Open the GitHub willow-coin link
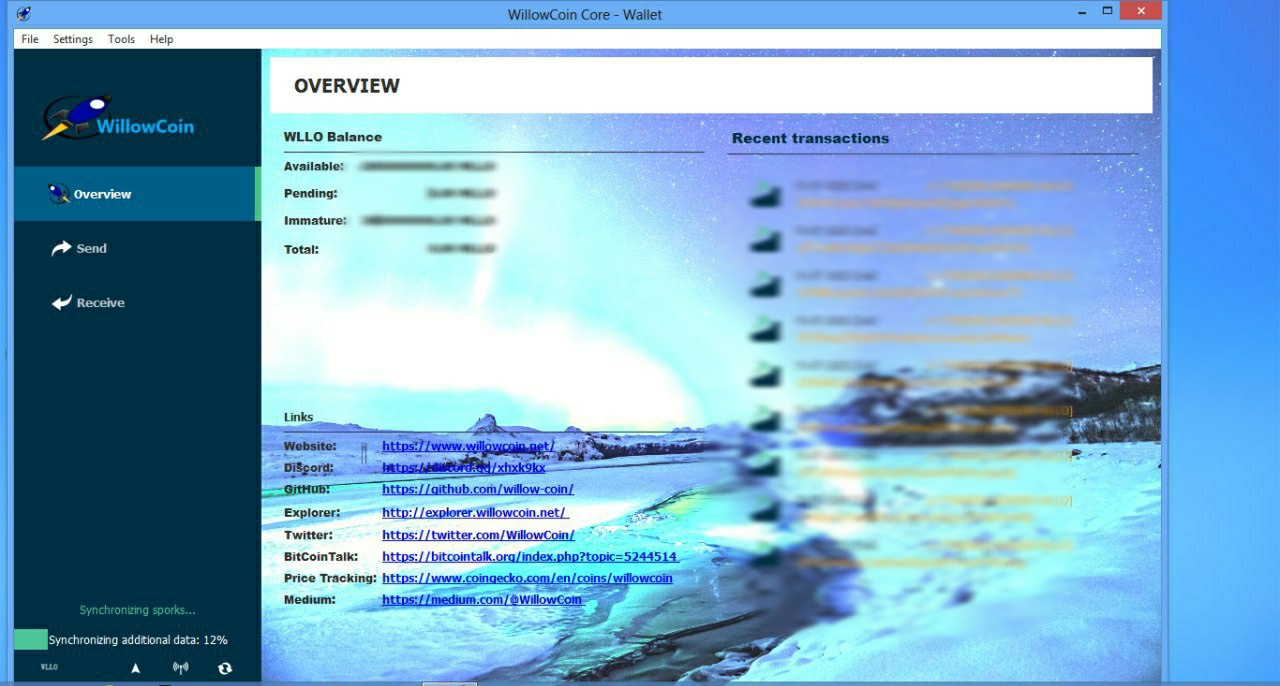Viewport: 1280px width, 686px height. 478,489
